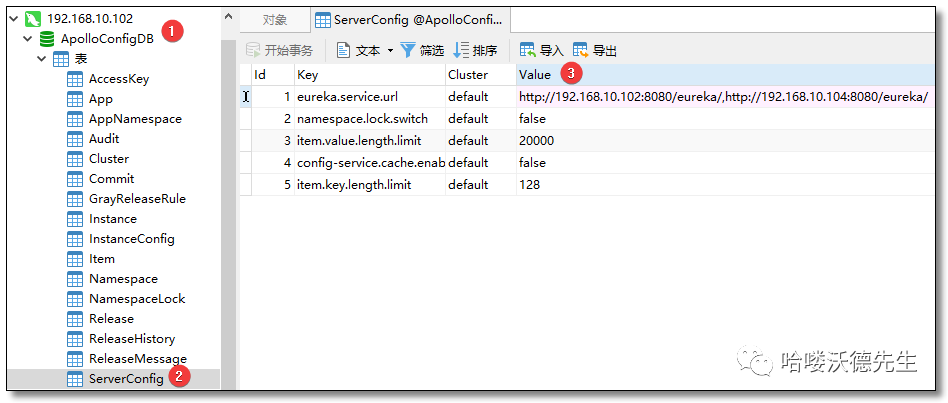
Task: Click the begin transaction icon
Action: [x=253, y=50]
